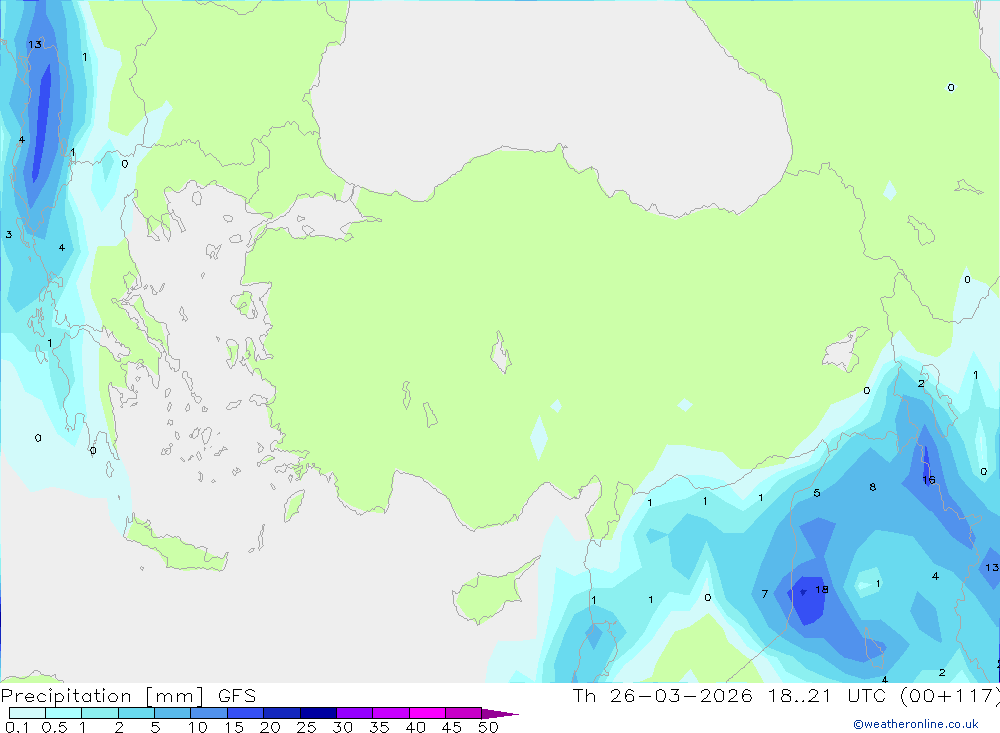Click the legend label '30'

point(342,727)
